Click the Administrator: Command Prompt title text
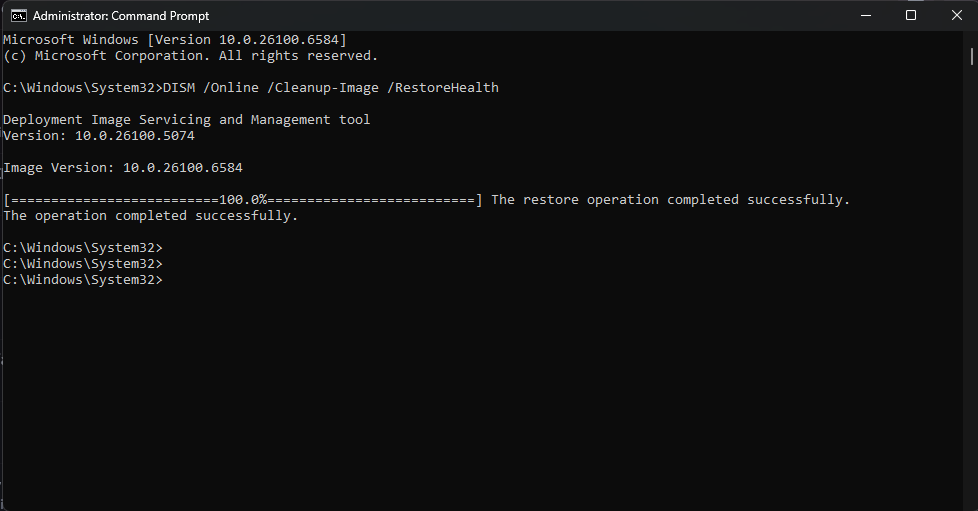978x511 pixels. pyautogui.click(x=121, y=16)
